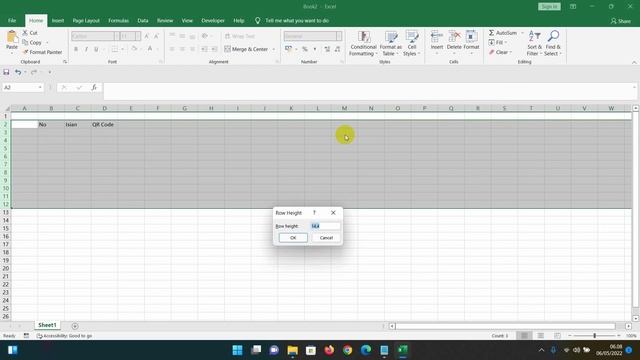Click the Insert Function fx icon
This screenshot has width=640, height=360.
coord(94,87)
